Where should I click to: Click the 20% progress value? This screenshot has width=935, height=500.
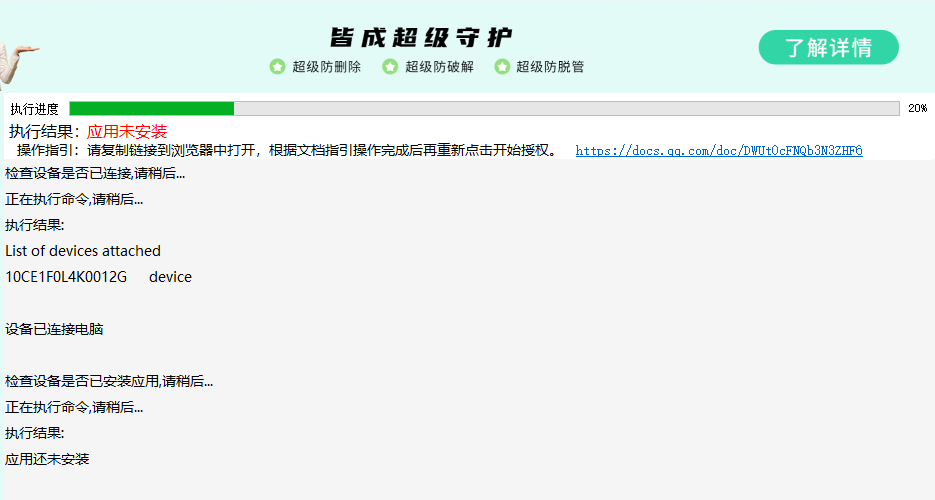click(918, 108)
